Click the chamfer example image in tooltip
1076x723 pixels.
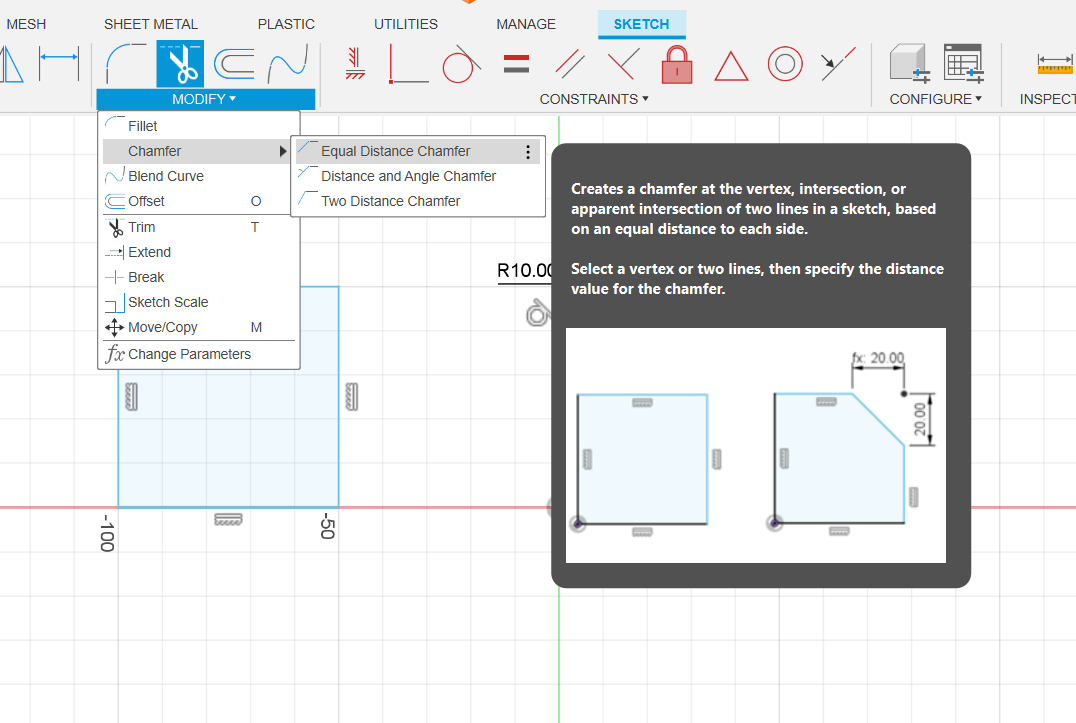pyautogui.click(x=756, y=445)
